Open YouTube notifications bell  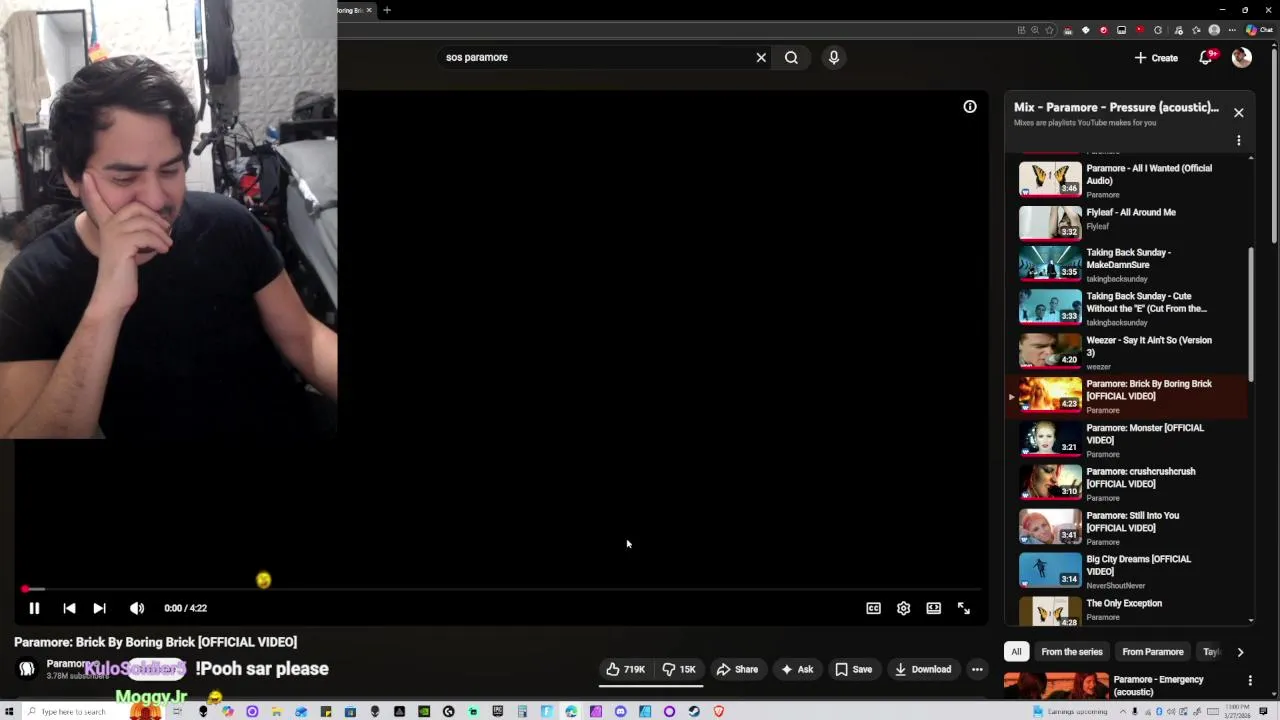click(x=1206, y=58)
